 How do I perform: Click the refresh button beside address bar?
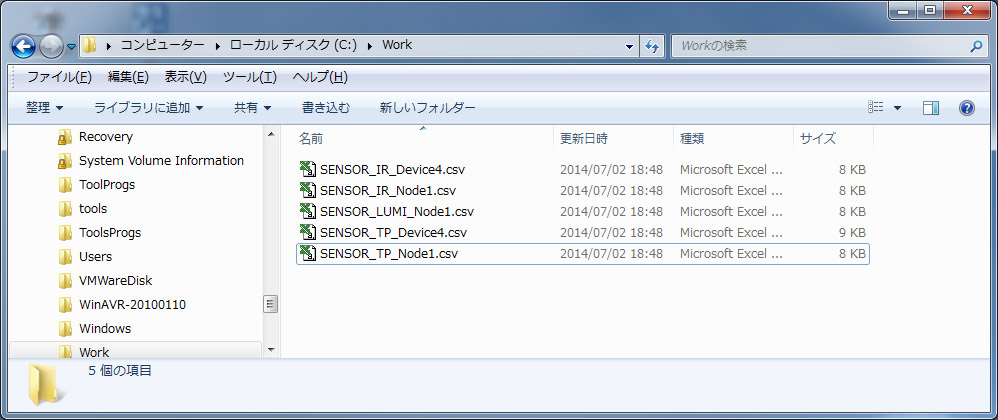coord(652,46)
